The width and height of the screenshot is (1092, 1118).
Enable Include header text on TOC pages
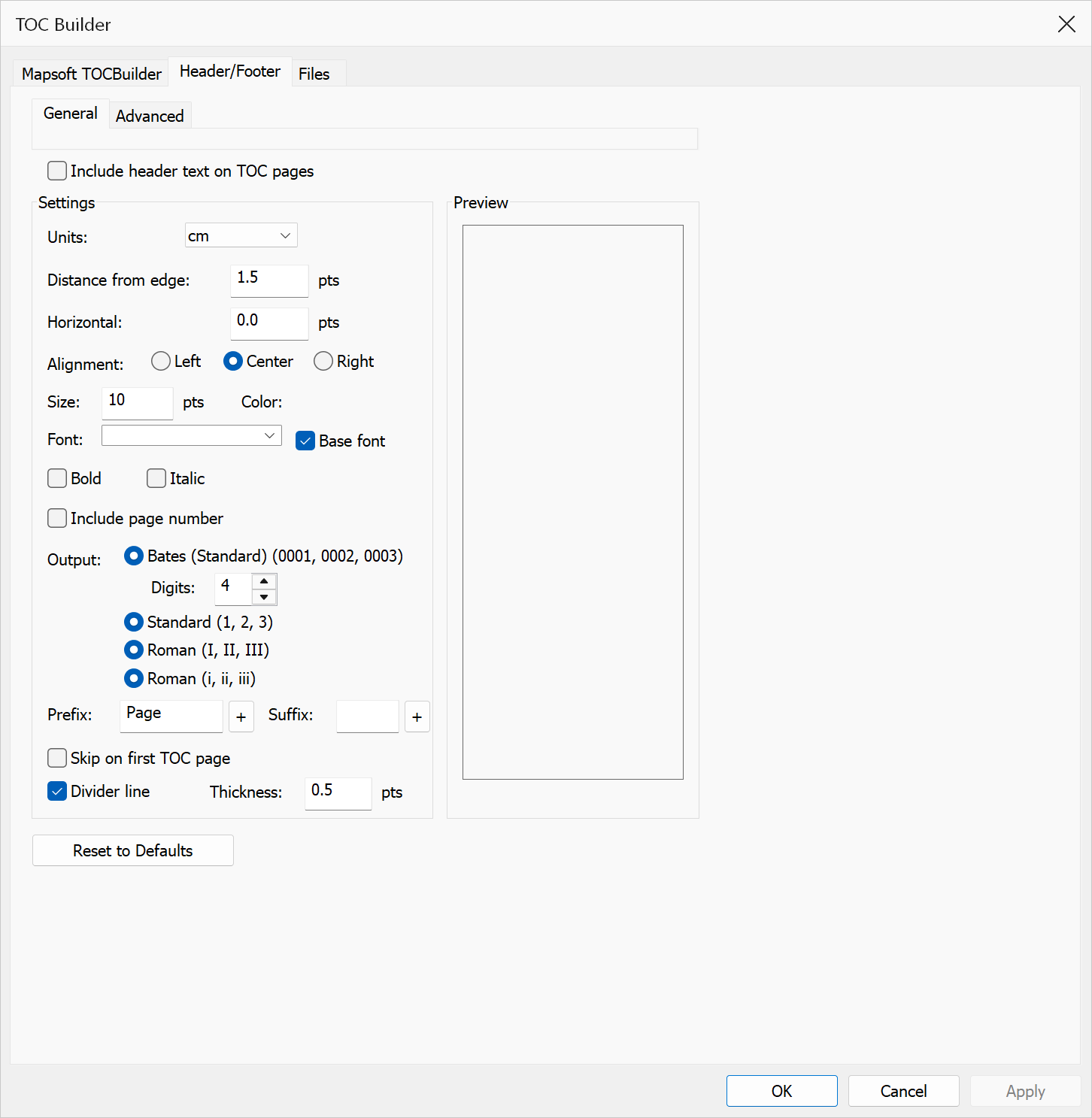pyautogui.click(x=57, y=171)
